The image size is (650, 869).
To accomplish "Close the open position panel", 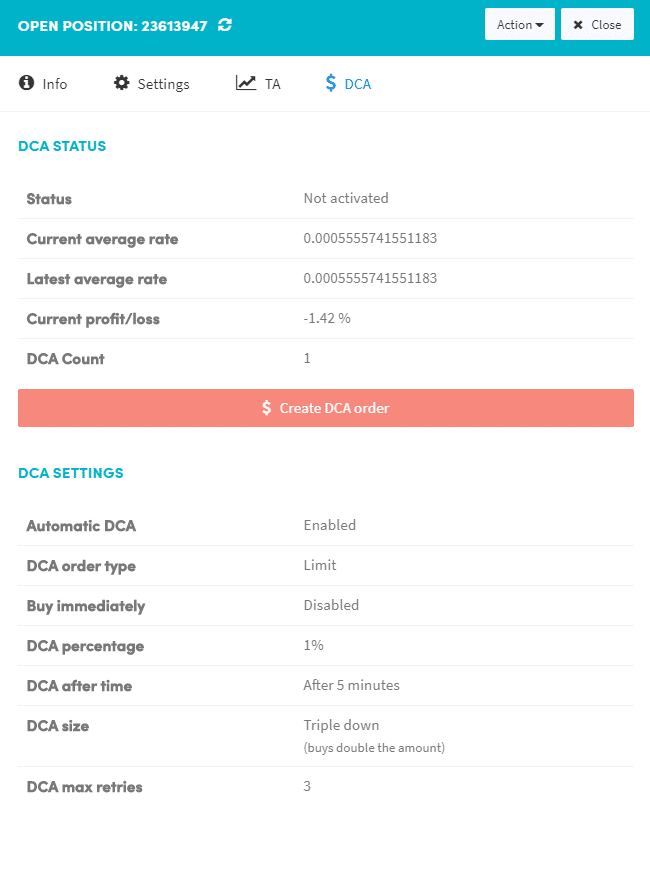I will [597, 24].
